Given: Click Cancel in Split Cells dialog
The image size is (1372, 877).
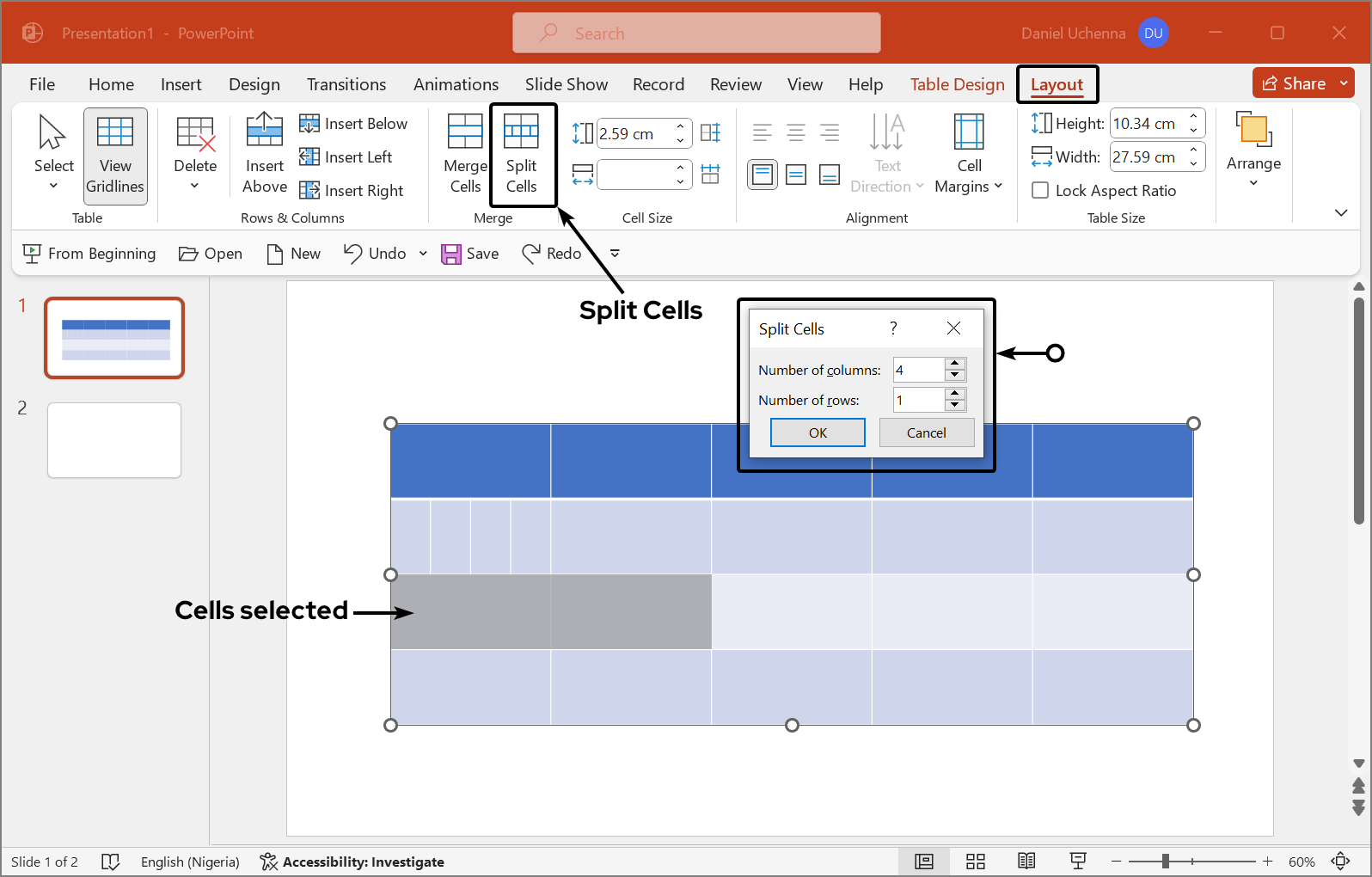Looking at the screenshot, I should coord(927,432).
